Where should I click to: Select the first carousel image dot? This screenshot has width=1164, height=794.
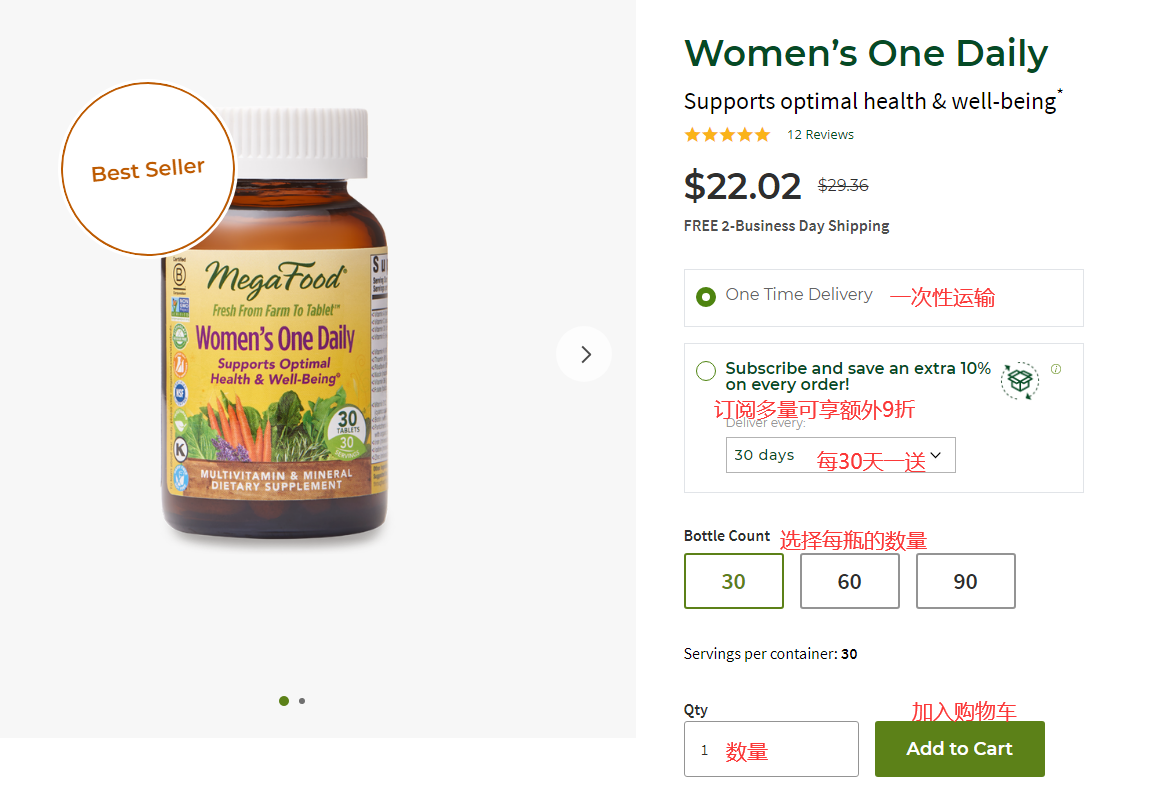(284, 701)
